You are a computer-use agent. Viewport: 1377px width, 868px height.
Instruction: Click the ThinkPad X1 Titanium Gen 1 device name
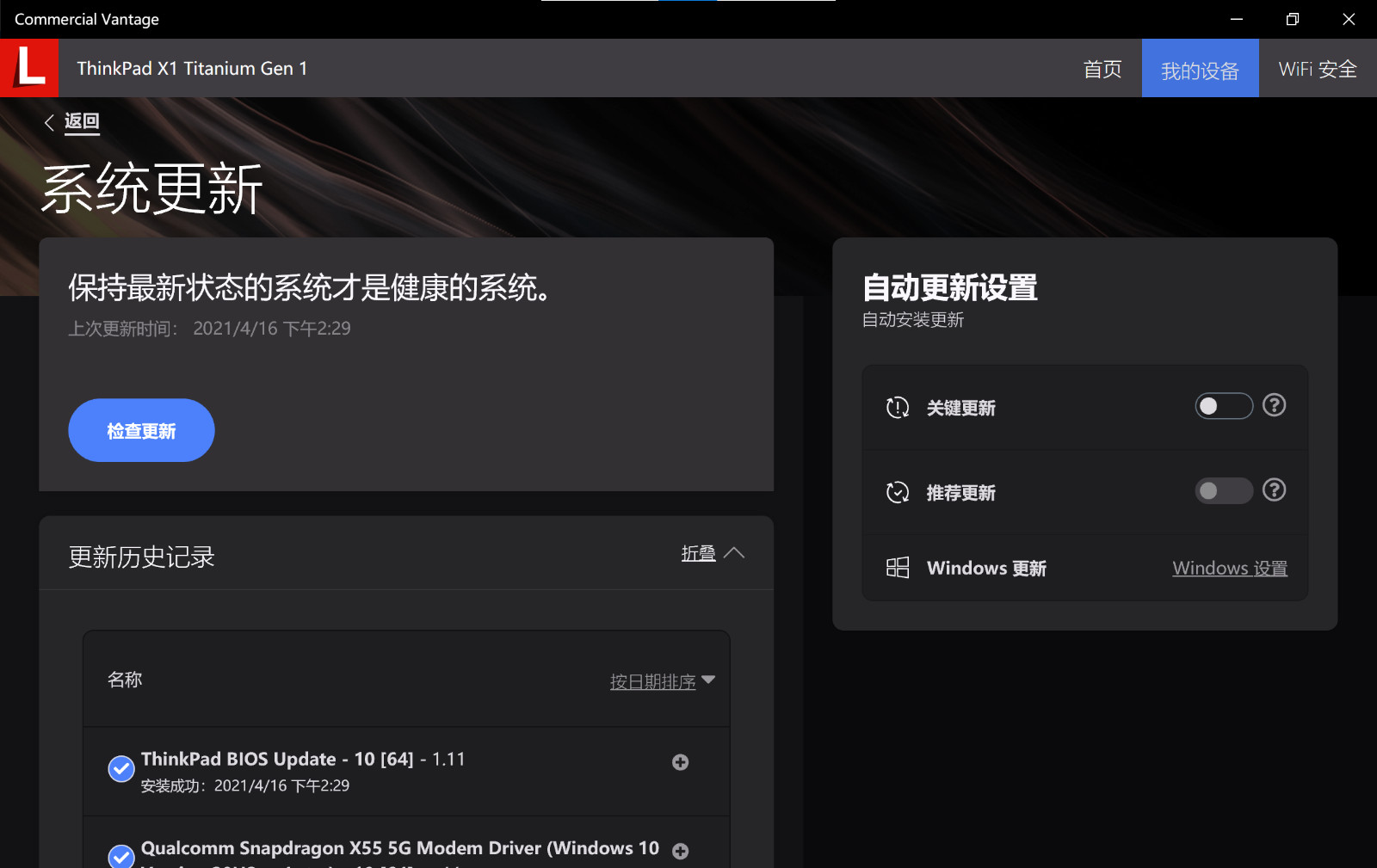click(192, 69)
